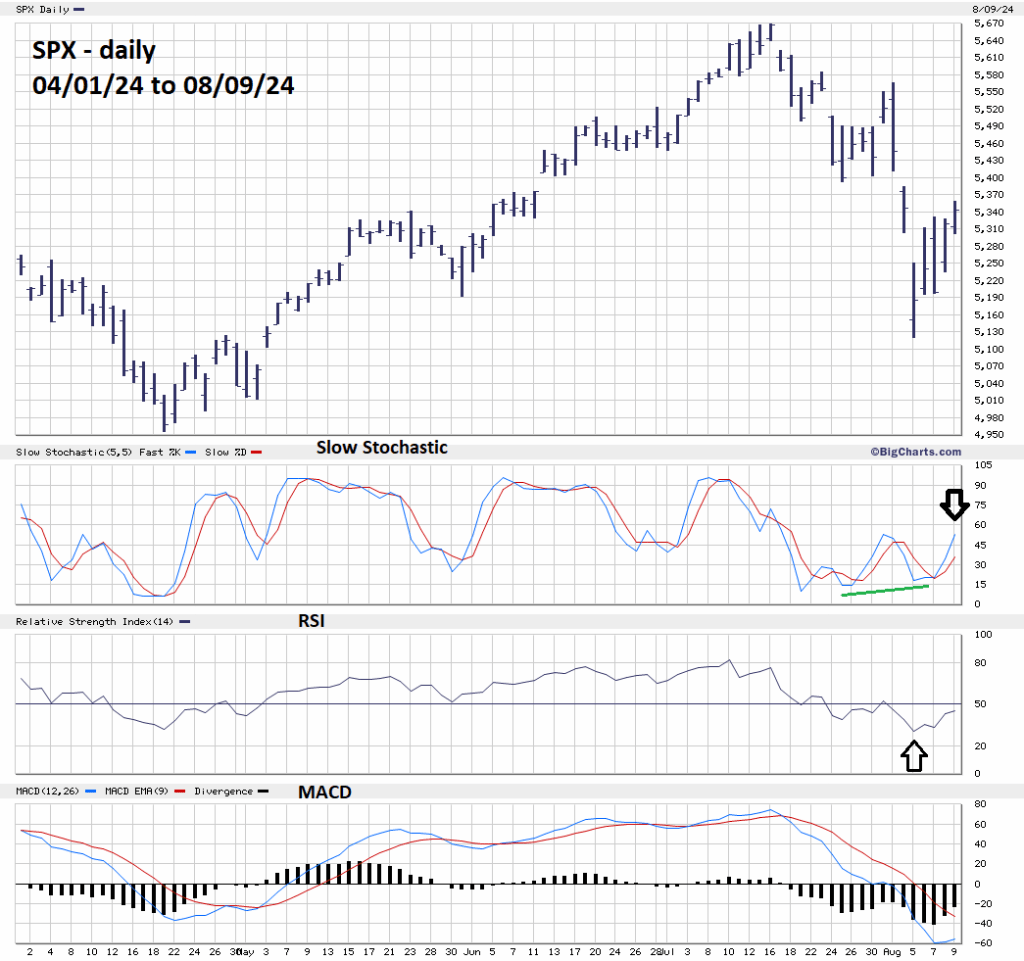Select the green trendline under the stochastic lows
The width and height of the screenshot is (1024, 961).
coord(886,590)
